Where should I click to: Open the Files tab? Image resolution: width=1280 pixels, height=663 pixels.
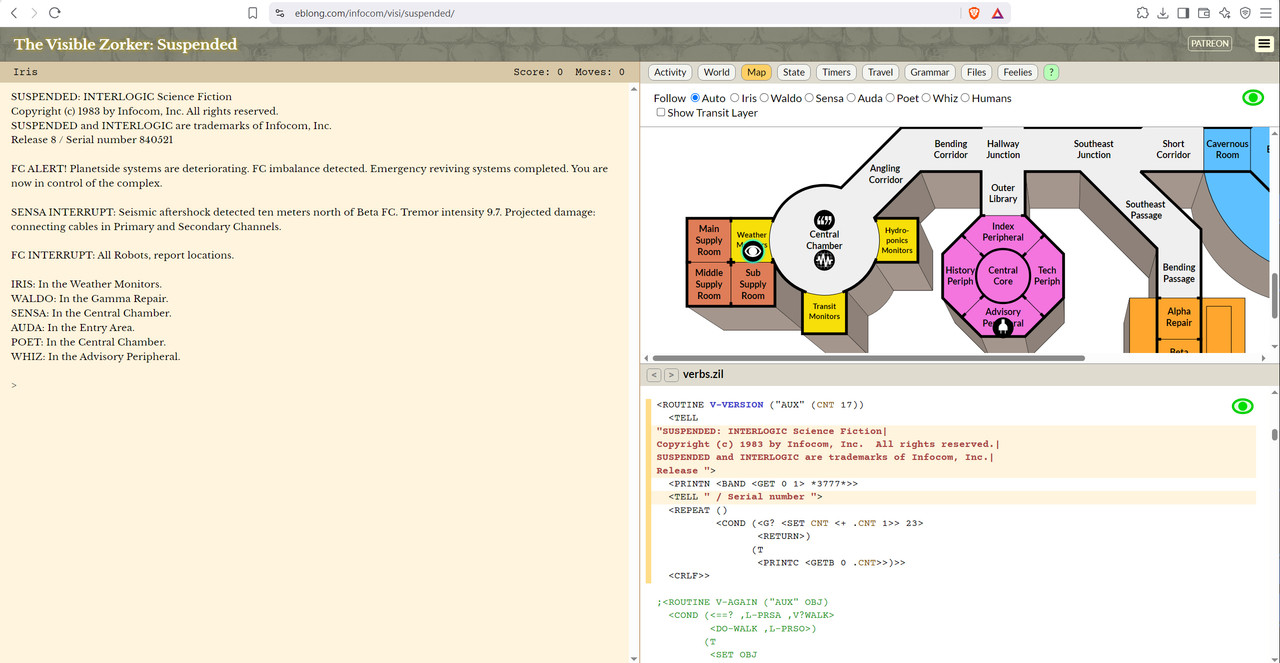coord(977,72)
